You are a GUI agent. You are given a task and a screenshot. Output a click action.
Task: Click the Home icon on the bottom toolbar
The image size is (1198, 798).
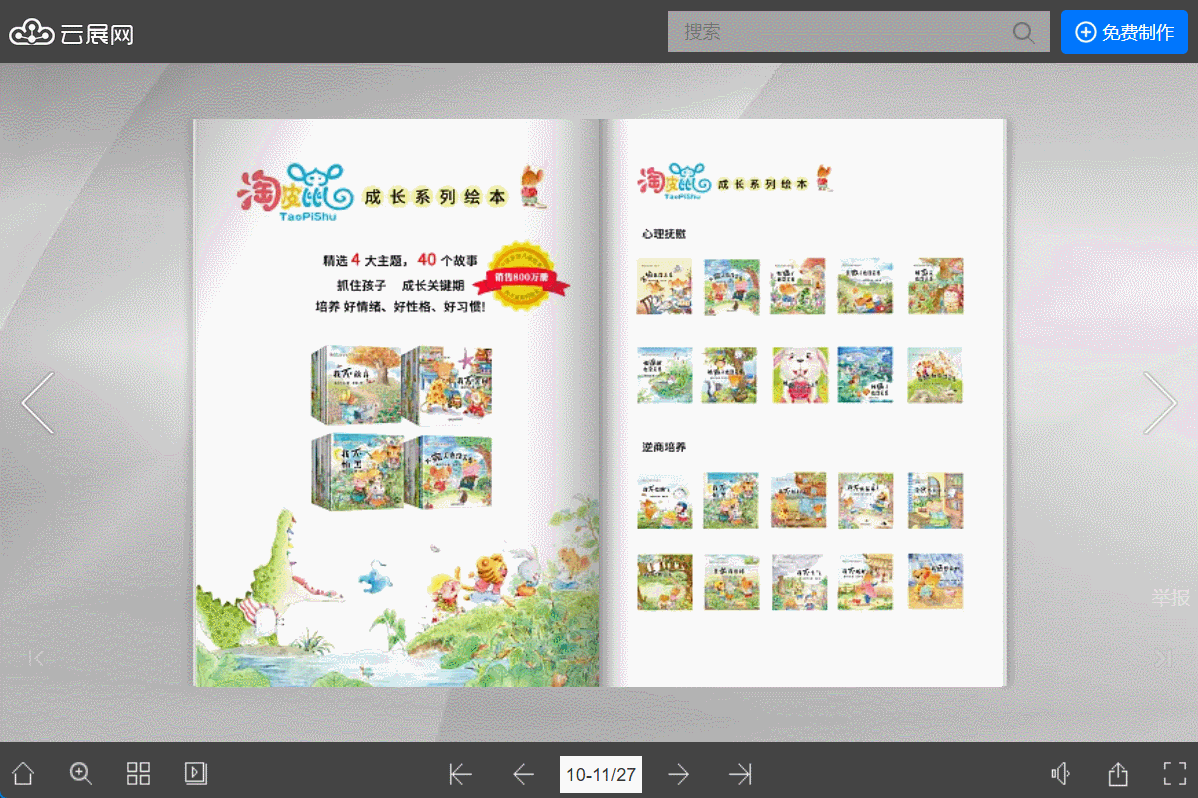click(x=22, y=773)
